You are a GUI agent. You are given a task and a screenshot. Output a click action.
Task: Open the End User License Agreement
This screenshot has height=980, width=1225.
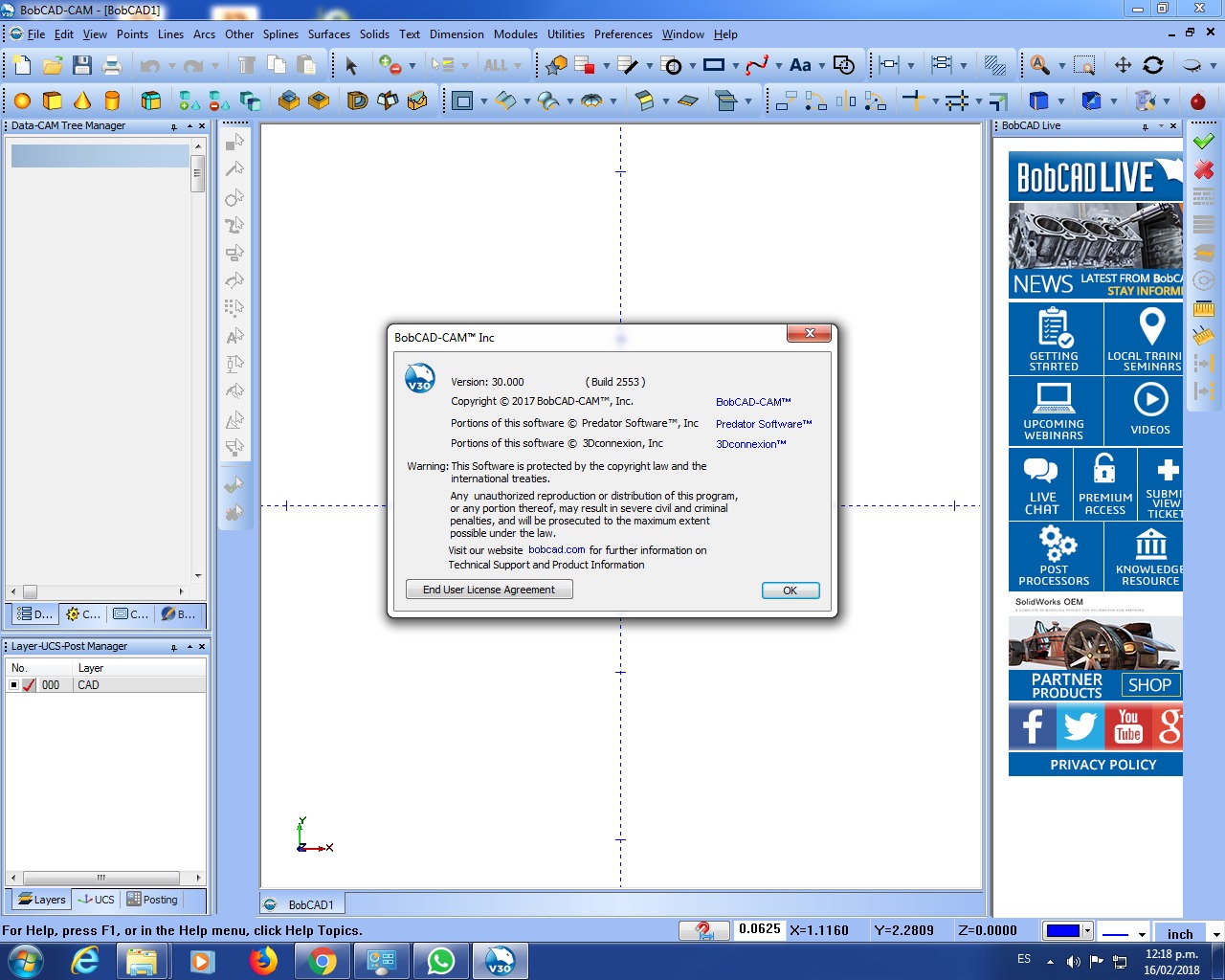489,590
